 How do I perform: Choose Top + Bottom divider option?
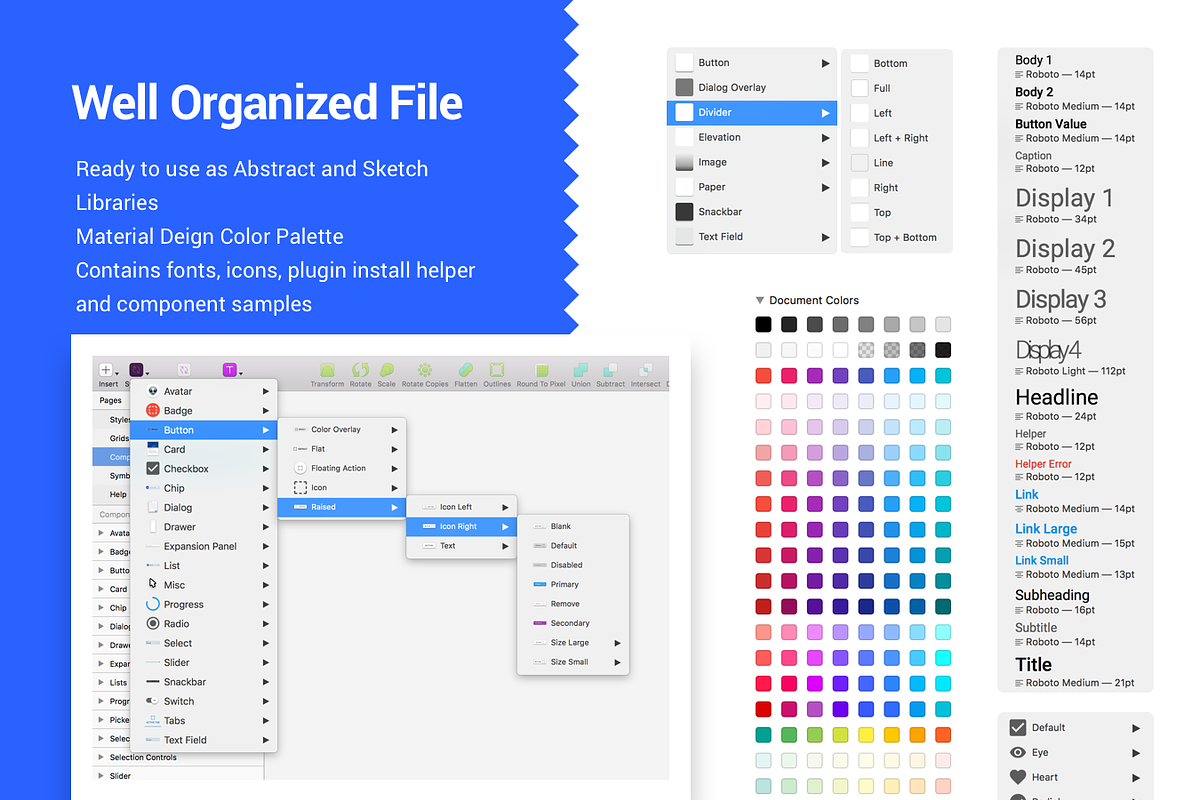click(x=897, y=237)
